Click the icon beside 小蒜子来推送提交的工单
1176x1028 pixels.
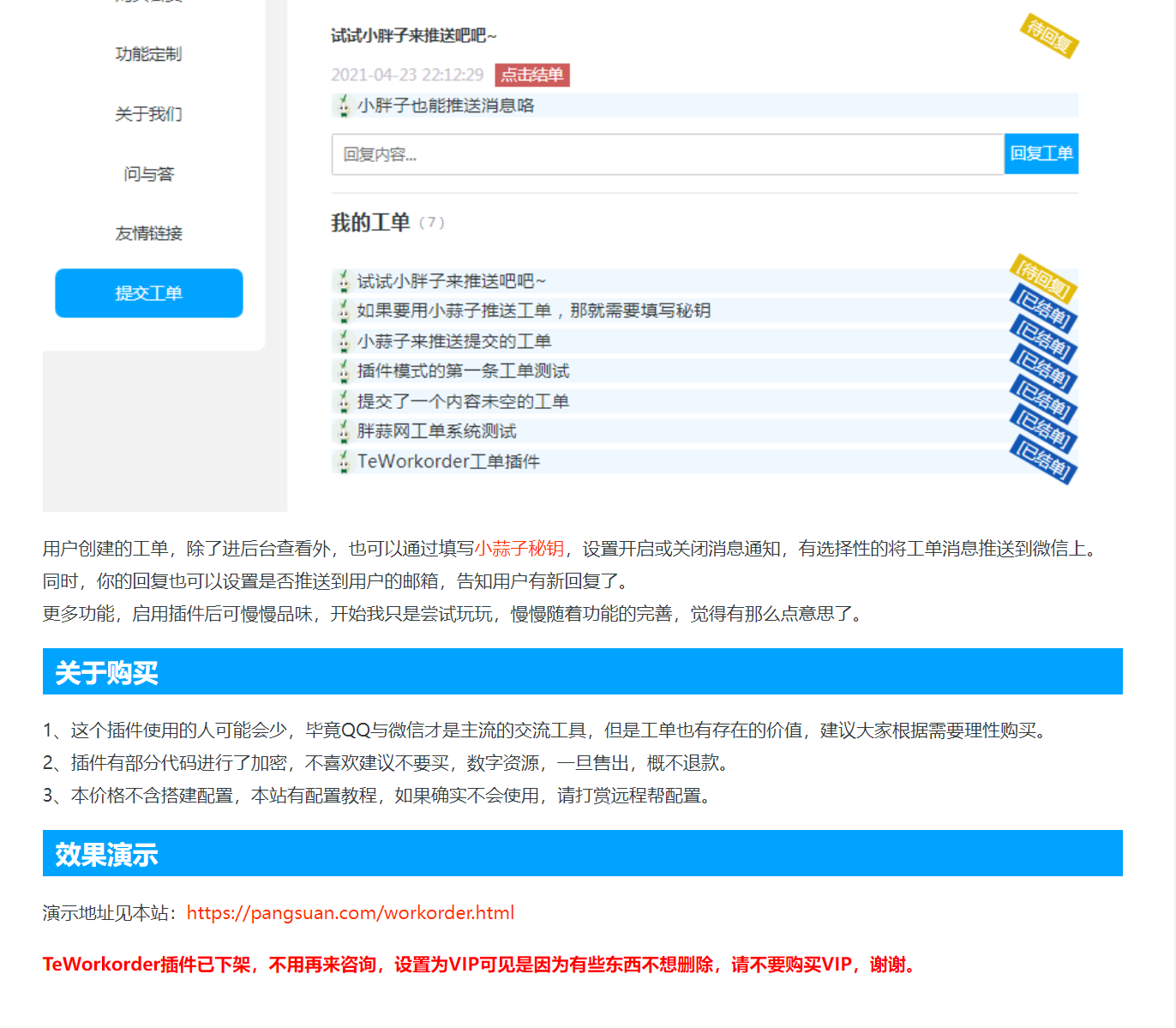tap(344, 341)
